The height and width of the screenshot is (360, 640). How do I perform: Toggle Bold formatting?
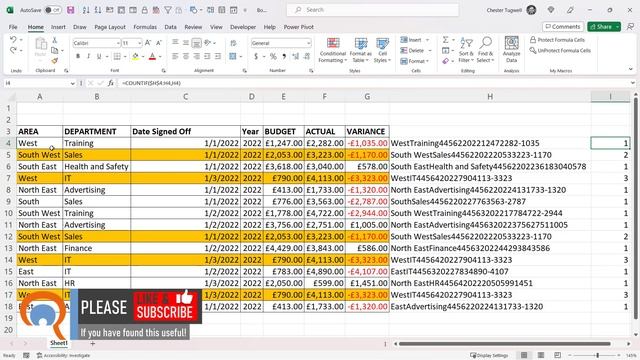(x=78, y=56)
